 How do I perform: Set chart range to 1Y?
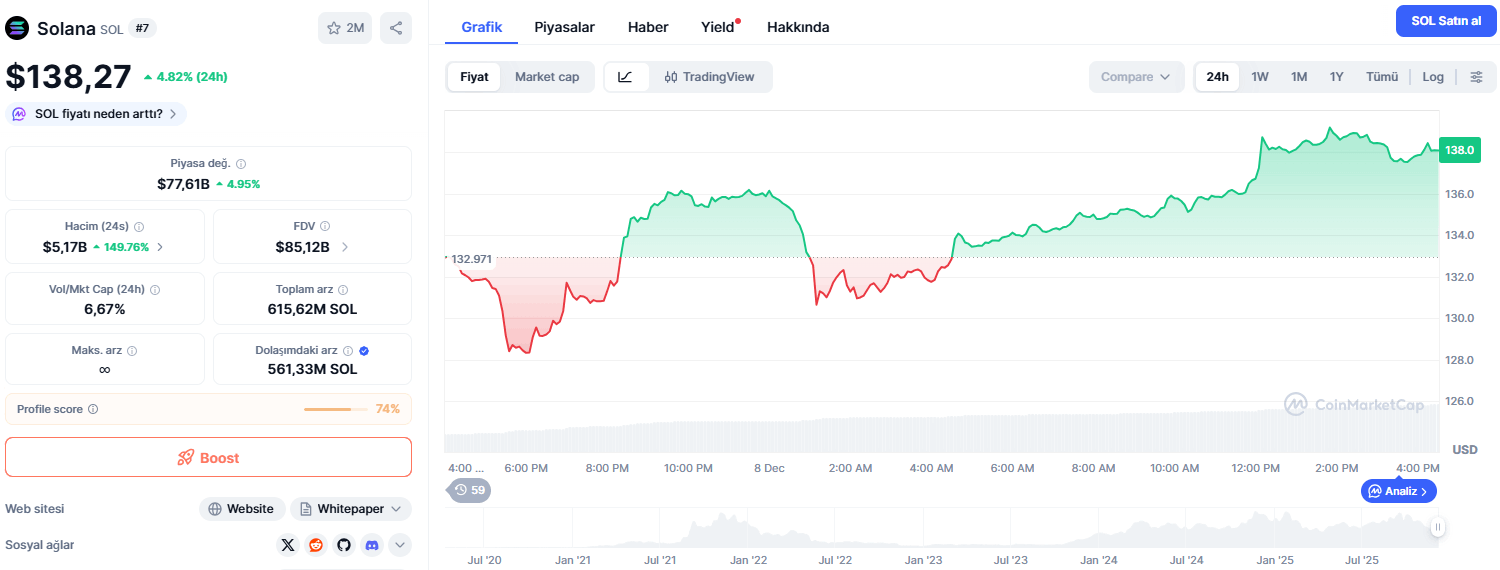(1337, 77)
